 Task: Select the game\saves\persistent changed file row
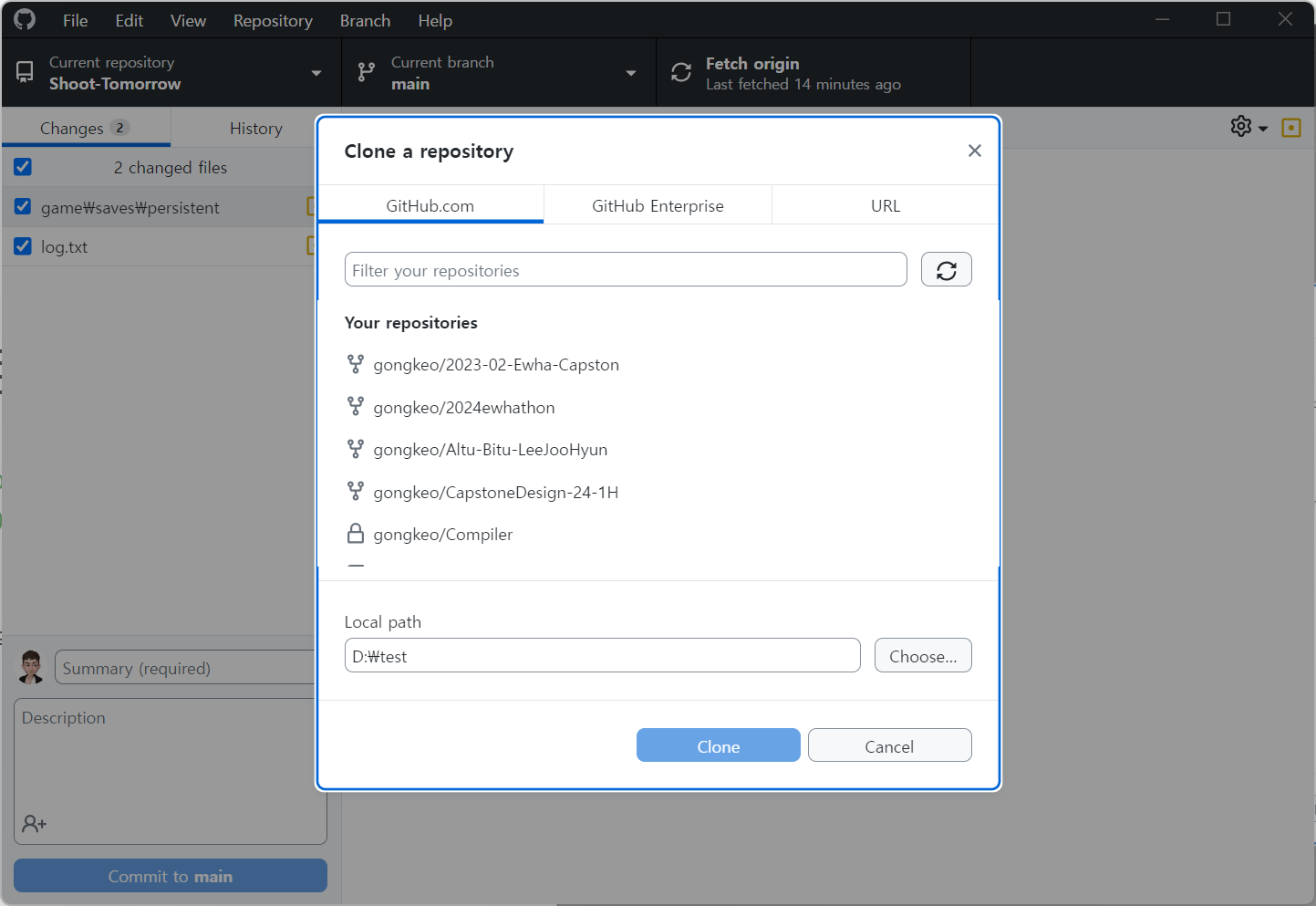pos(159,207)
